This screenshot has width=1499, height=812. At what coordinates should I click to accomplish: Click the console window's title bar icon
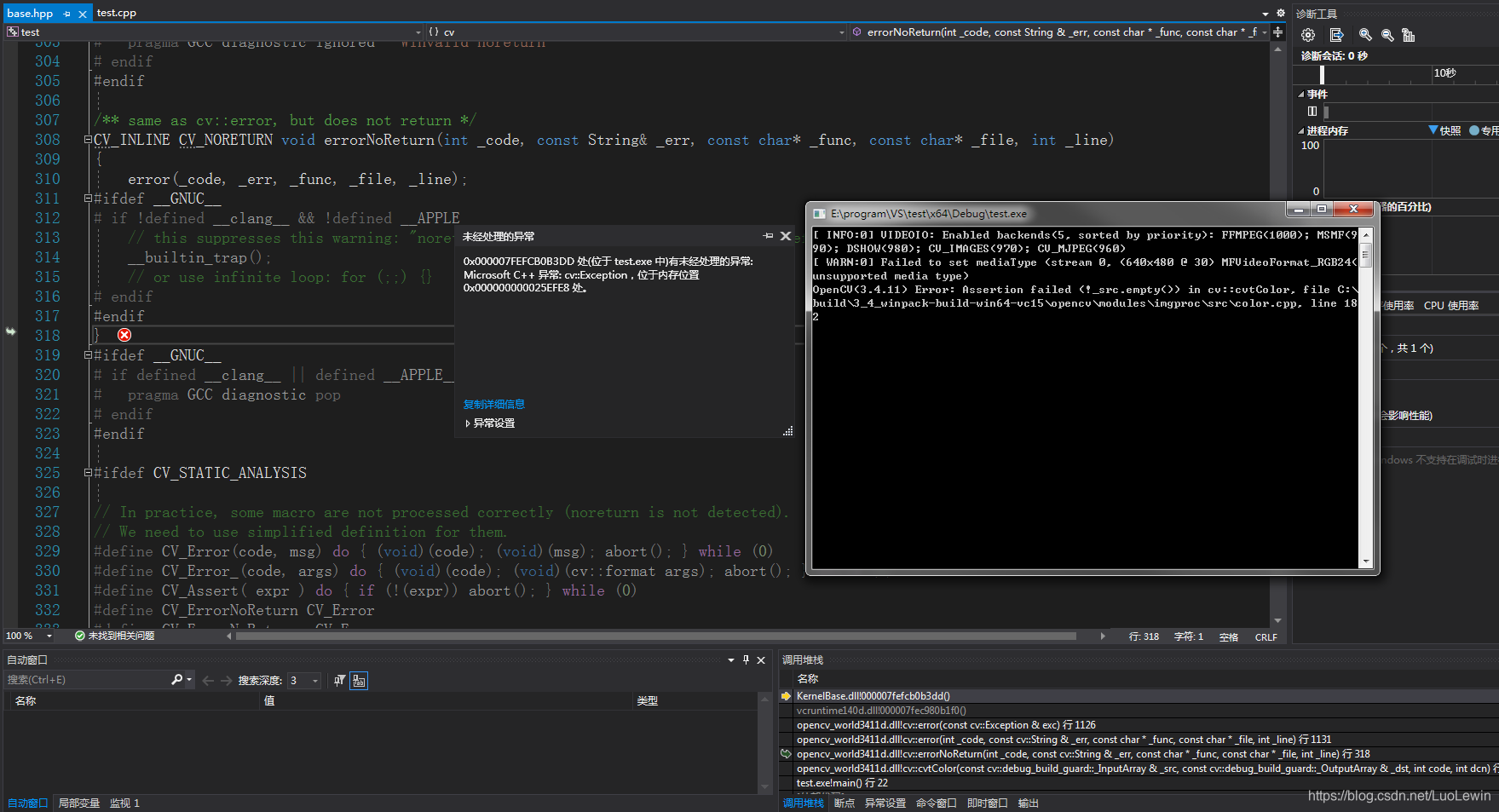pos(819,214)
